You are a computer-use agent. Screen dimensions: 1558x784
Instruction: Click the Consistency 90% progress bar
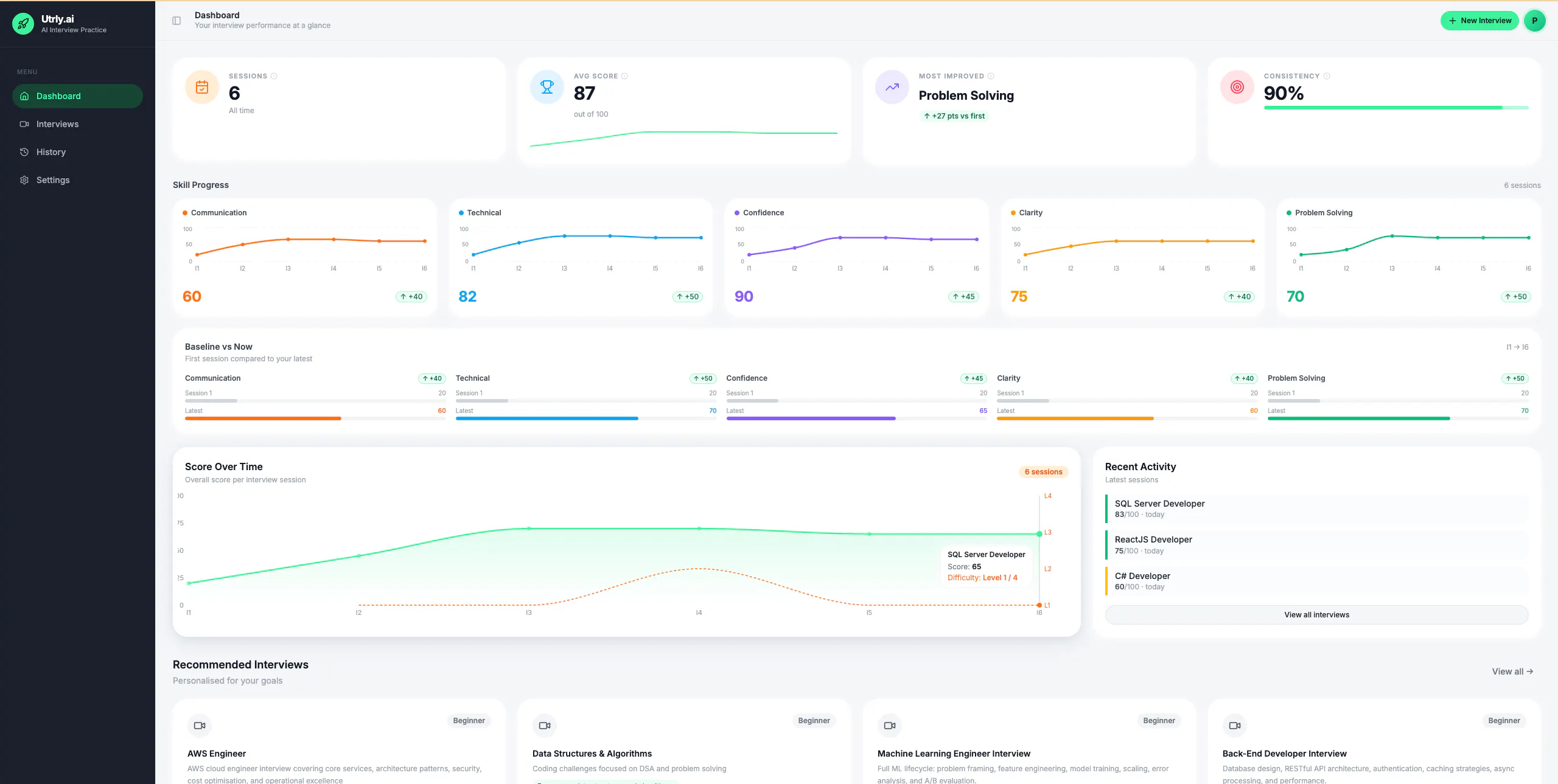(1396, 108)
